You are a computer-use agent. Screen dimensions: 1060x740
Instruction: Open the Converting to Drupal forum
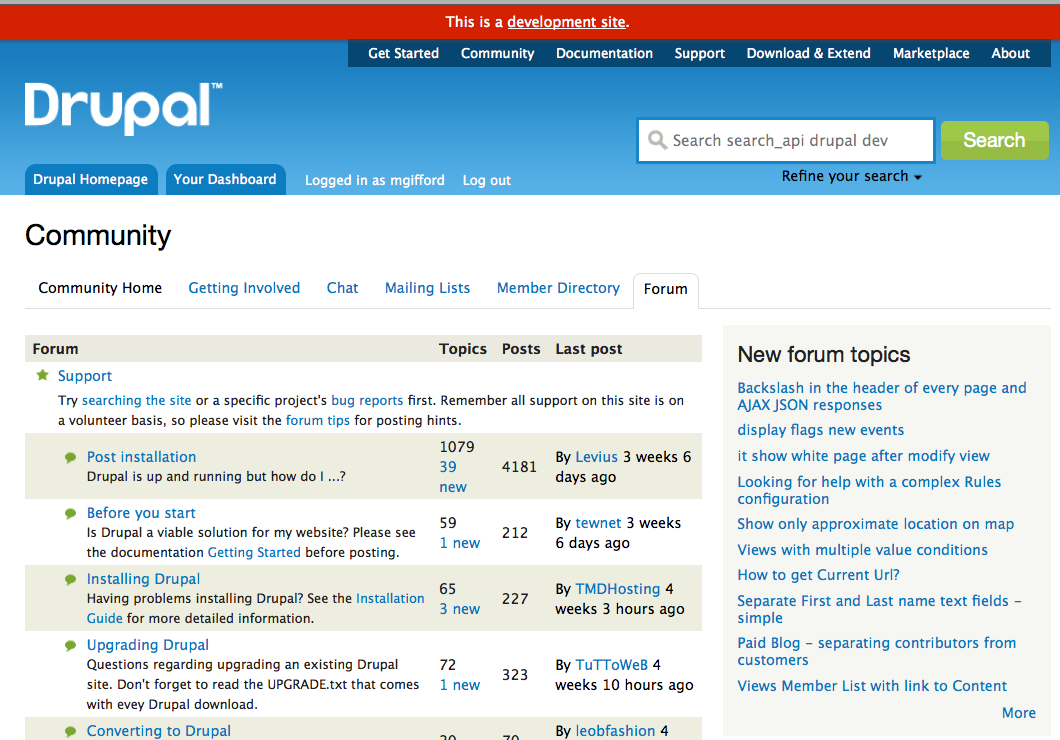tap(159, 731)
